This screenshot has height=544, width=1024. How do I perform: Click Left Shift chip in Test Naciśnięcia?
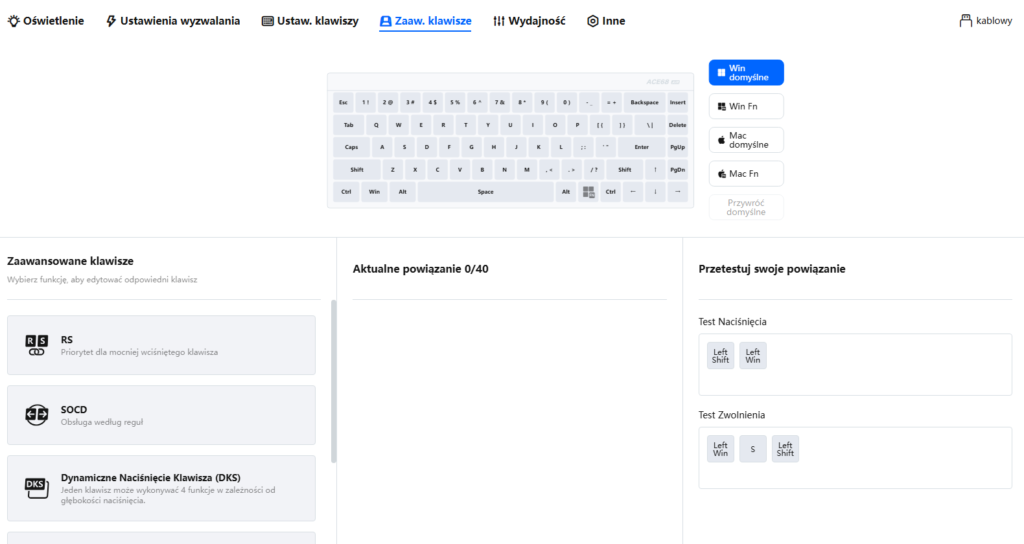pyautogui.click(x=720, y=356)
